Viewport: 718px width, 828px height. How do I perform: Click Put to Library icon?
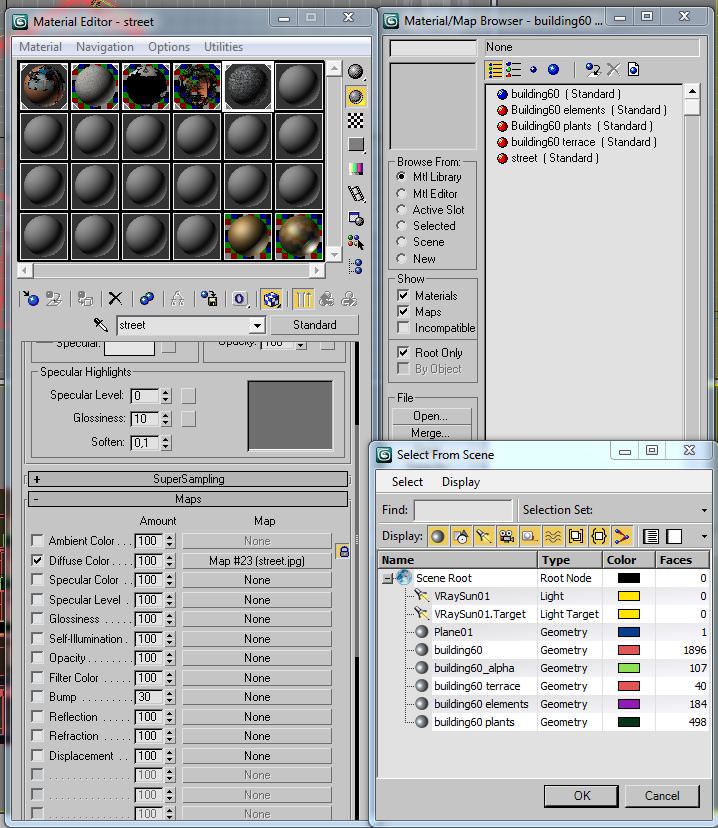[209, 299]
